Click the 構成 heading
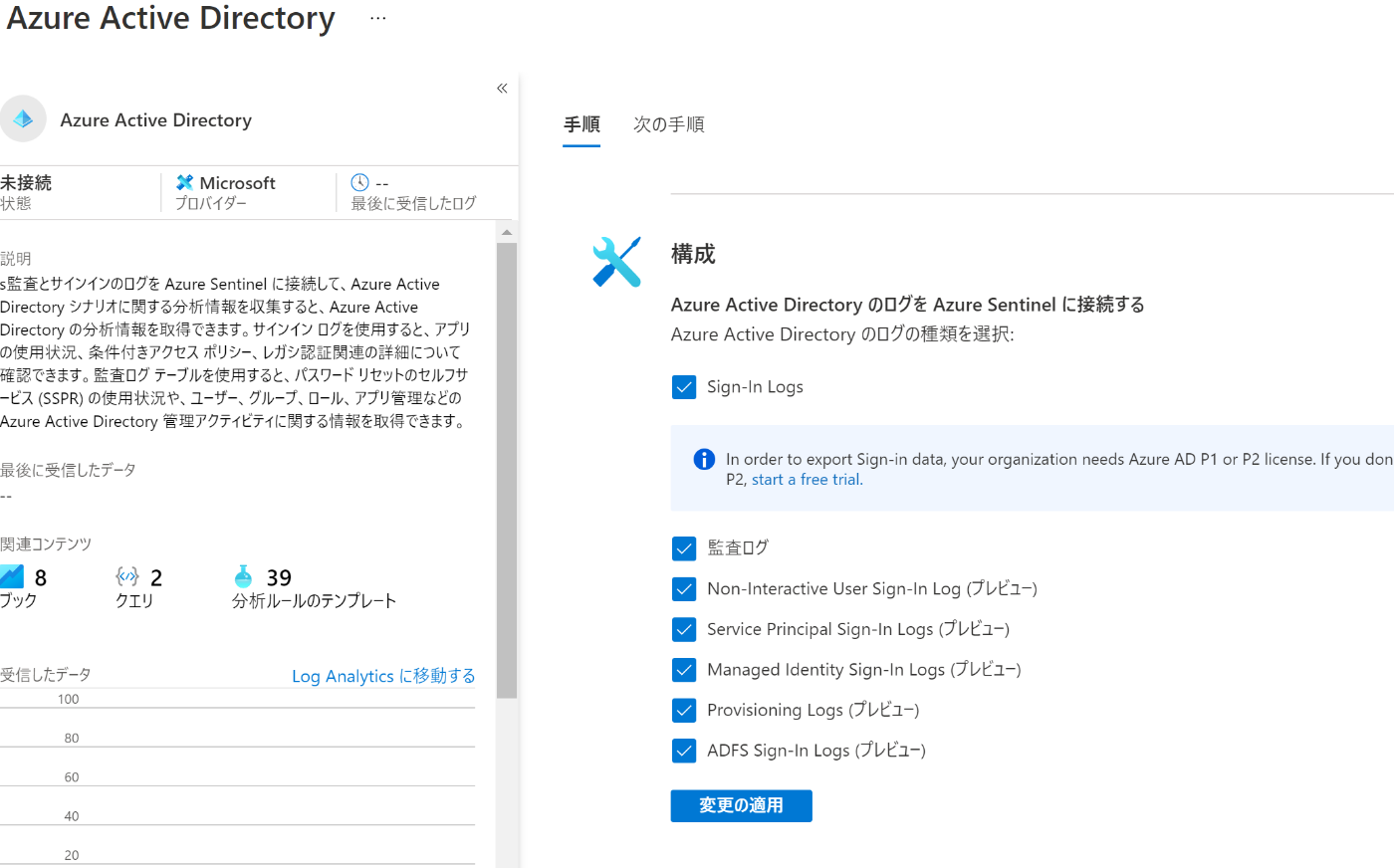This screenshot has height=868, width=1394. (x=693, y=254)
